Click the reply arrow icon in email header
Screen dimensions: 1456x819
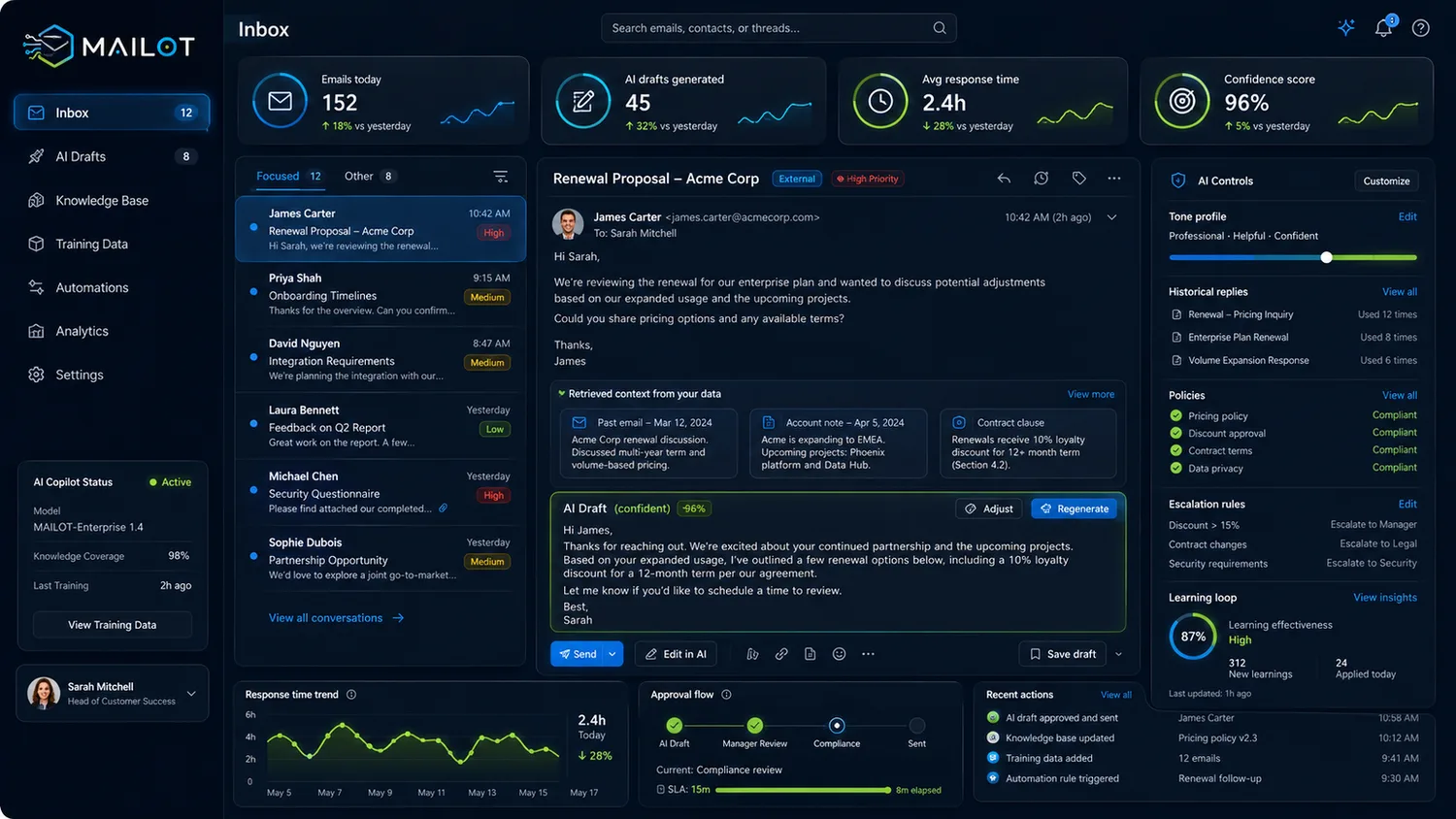coord(1004,179)
